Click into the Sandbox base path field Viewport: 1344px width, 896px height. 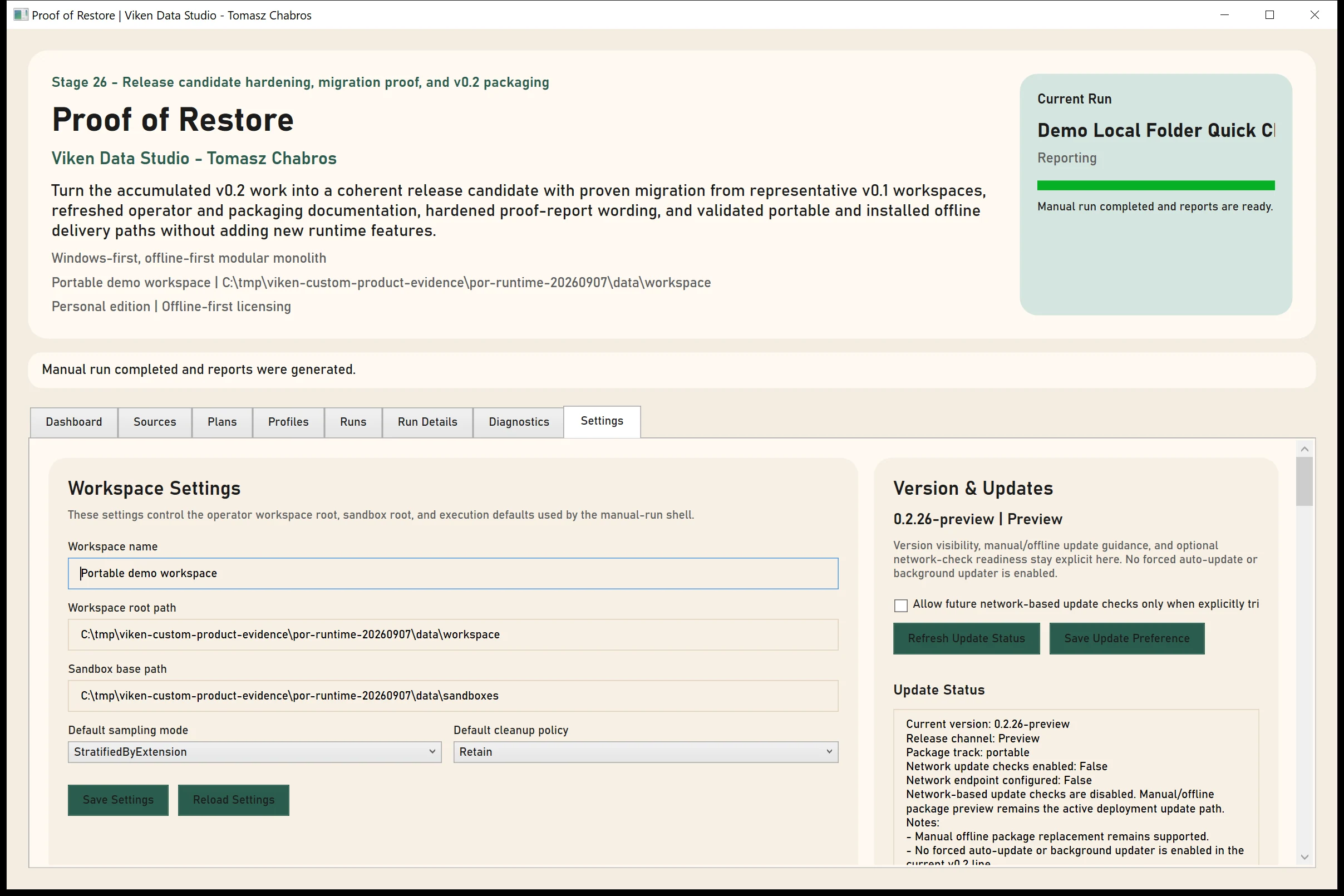point(453,696)
